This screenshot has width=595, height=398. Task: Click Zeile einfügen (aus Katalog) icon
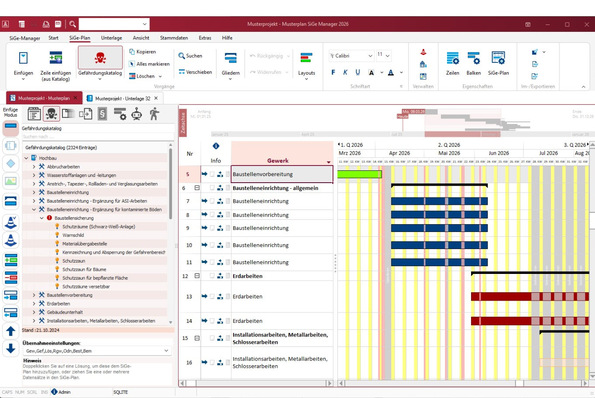click(56, 58)
